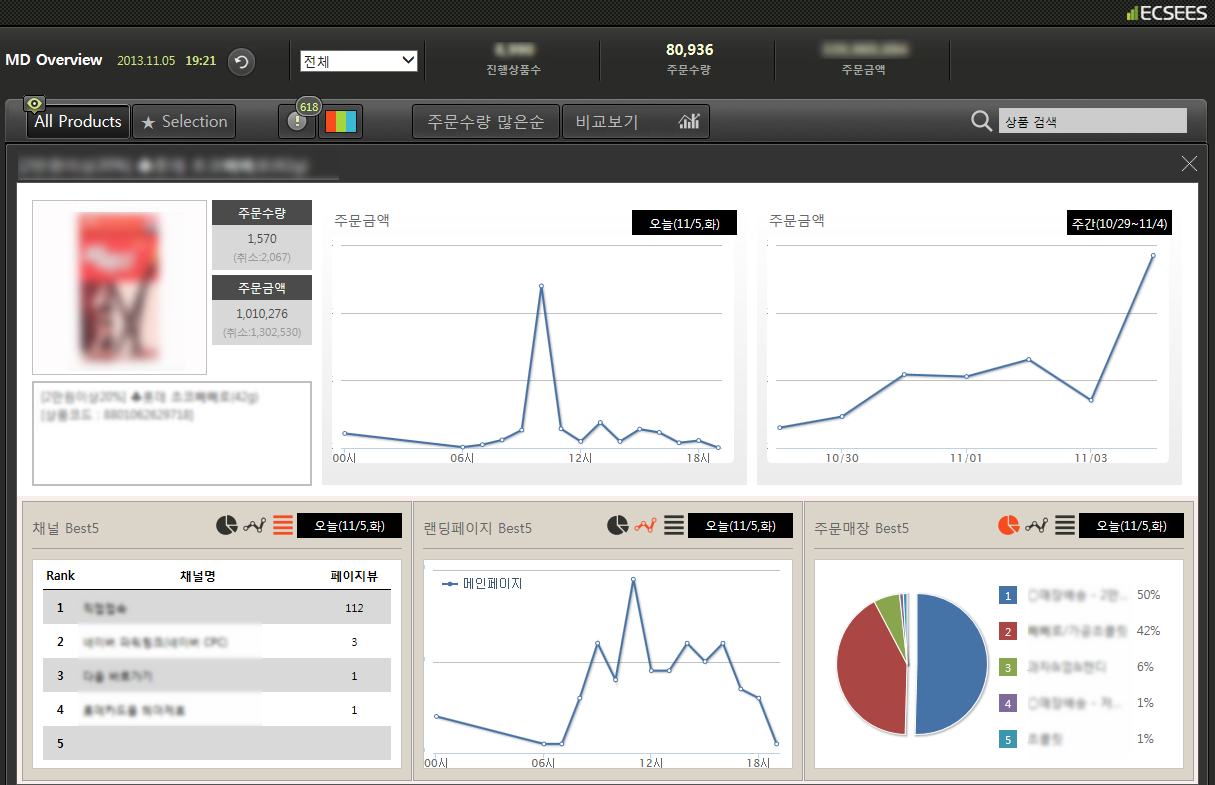This screenshot has width=1215, height=785.
Task: Click the blue legend item number 1
Action: tap(1008, 595)
